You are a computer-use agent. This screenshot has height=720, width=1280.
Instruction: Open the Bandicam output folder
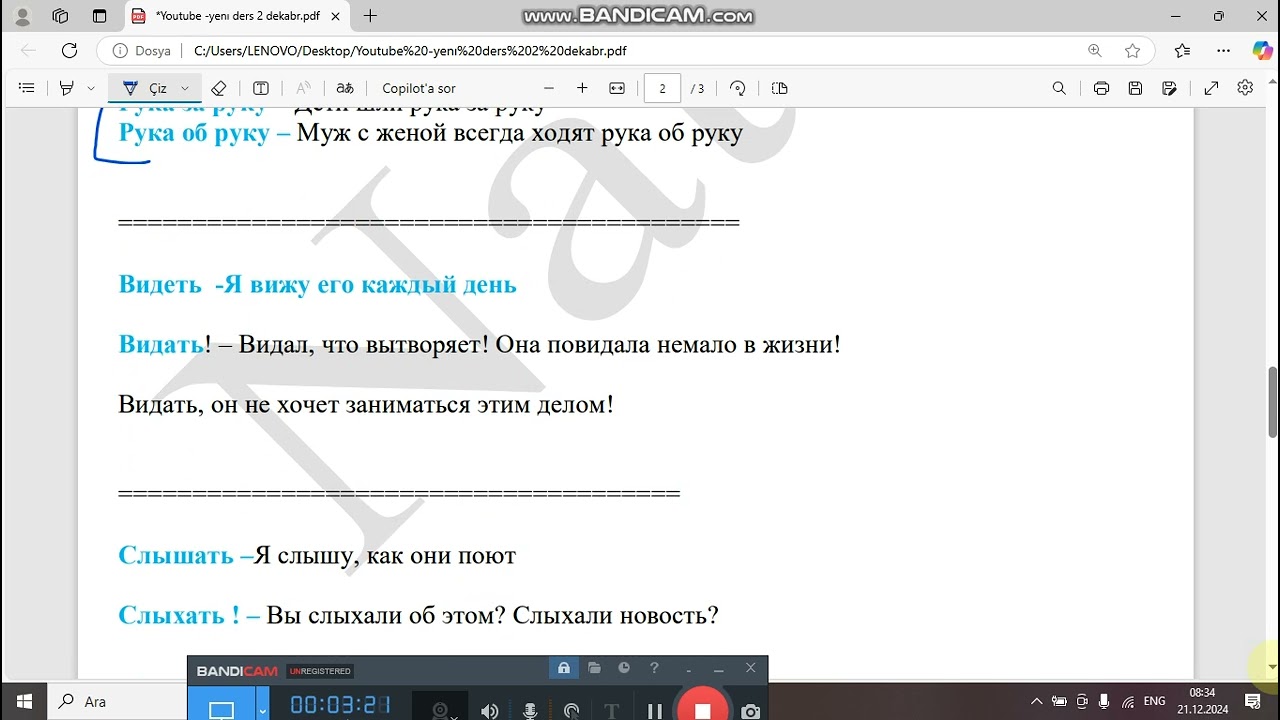594,668
